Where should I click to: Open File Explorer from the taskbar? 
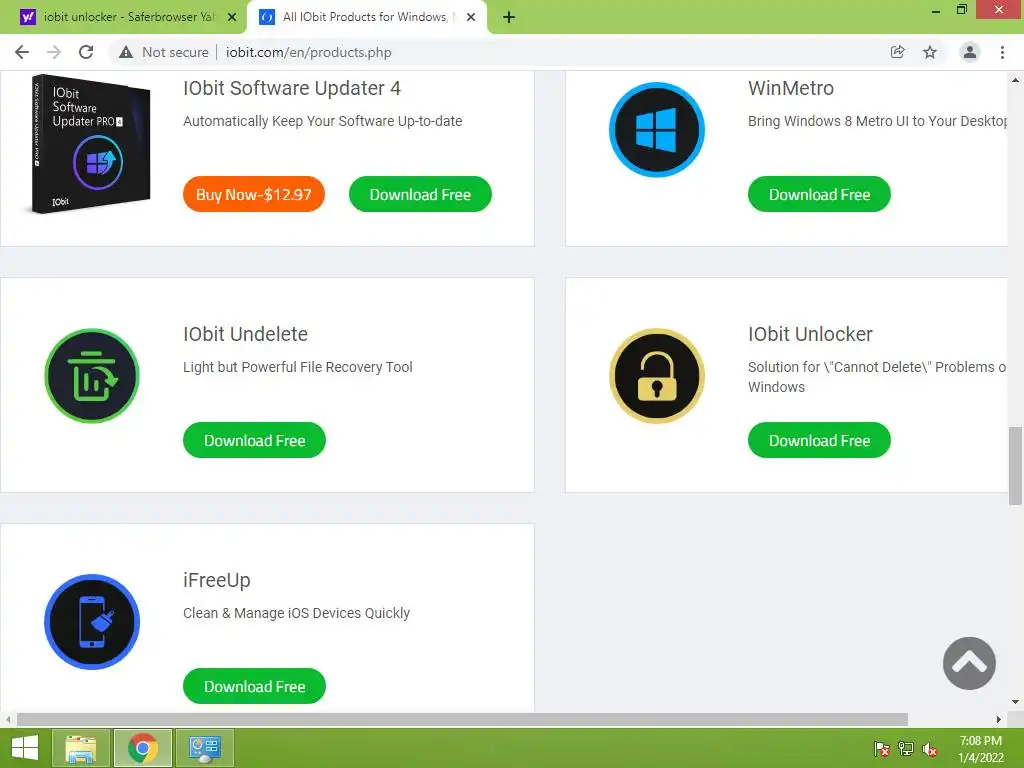pos(80,748)
